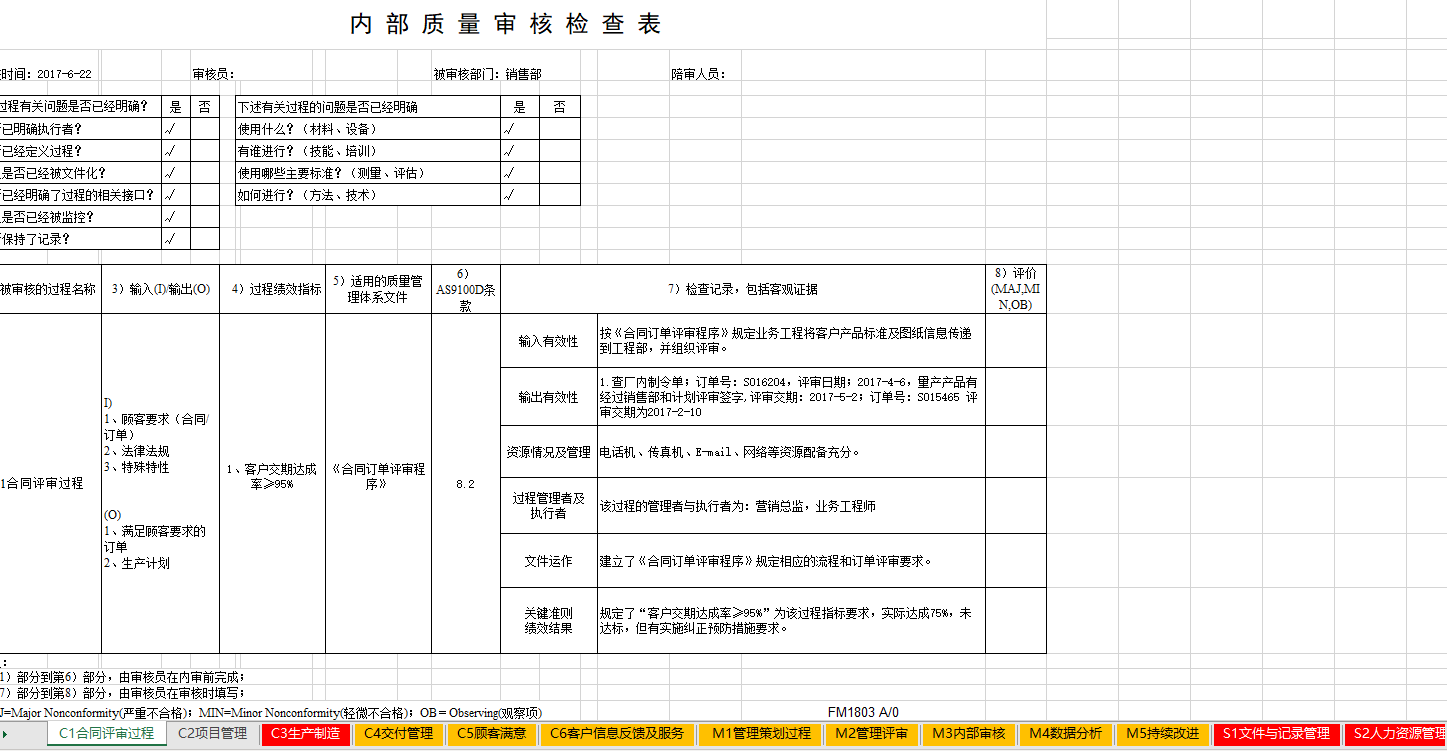Click the 4）过程绩效指标 header cell

(272, 289)
